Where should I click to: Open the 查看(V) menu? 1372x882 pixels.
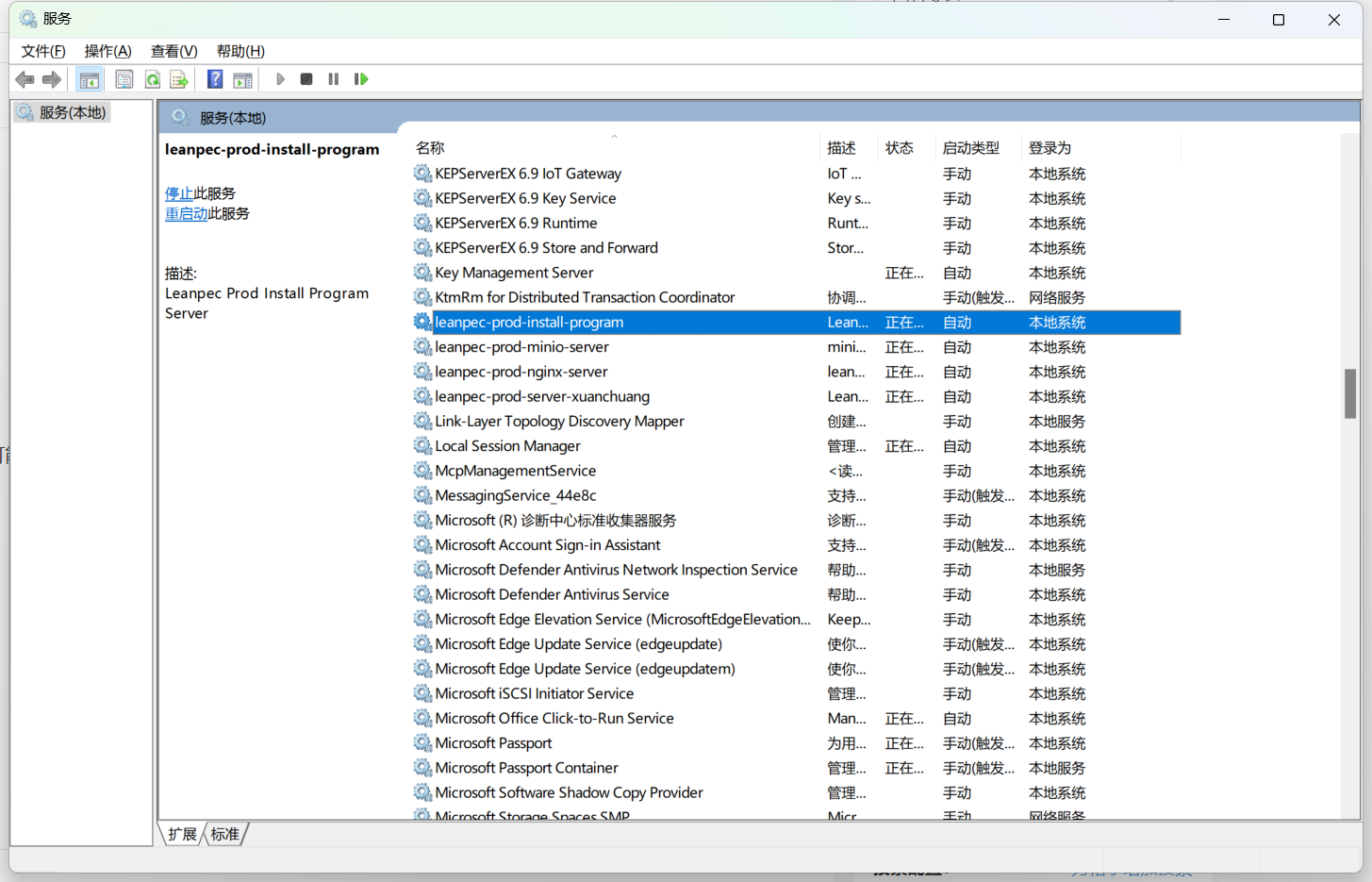click(x=174, y=51)
